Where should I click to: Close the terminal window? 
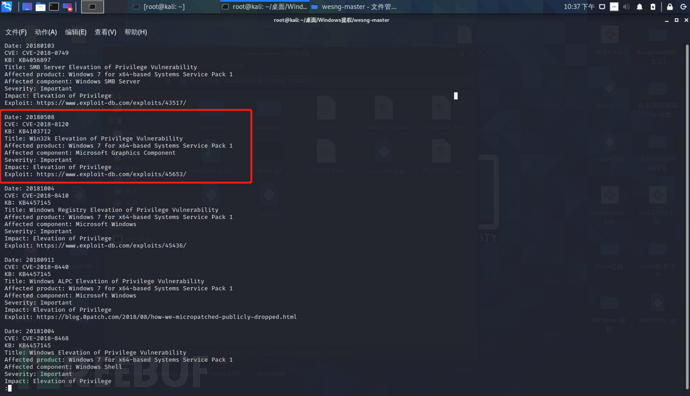(686, 20)
